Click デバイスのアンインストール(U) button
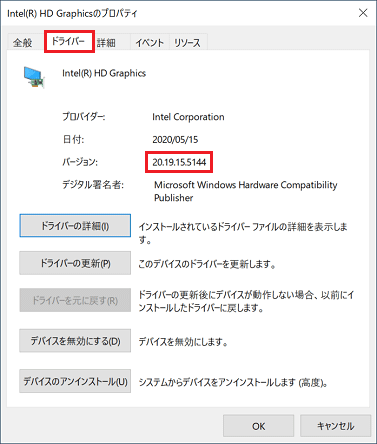This screenshot has width=377, height=444. [75, 381]
